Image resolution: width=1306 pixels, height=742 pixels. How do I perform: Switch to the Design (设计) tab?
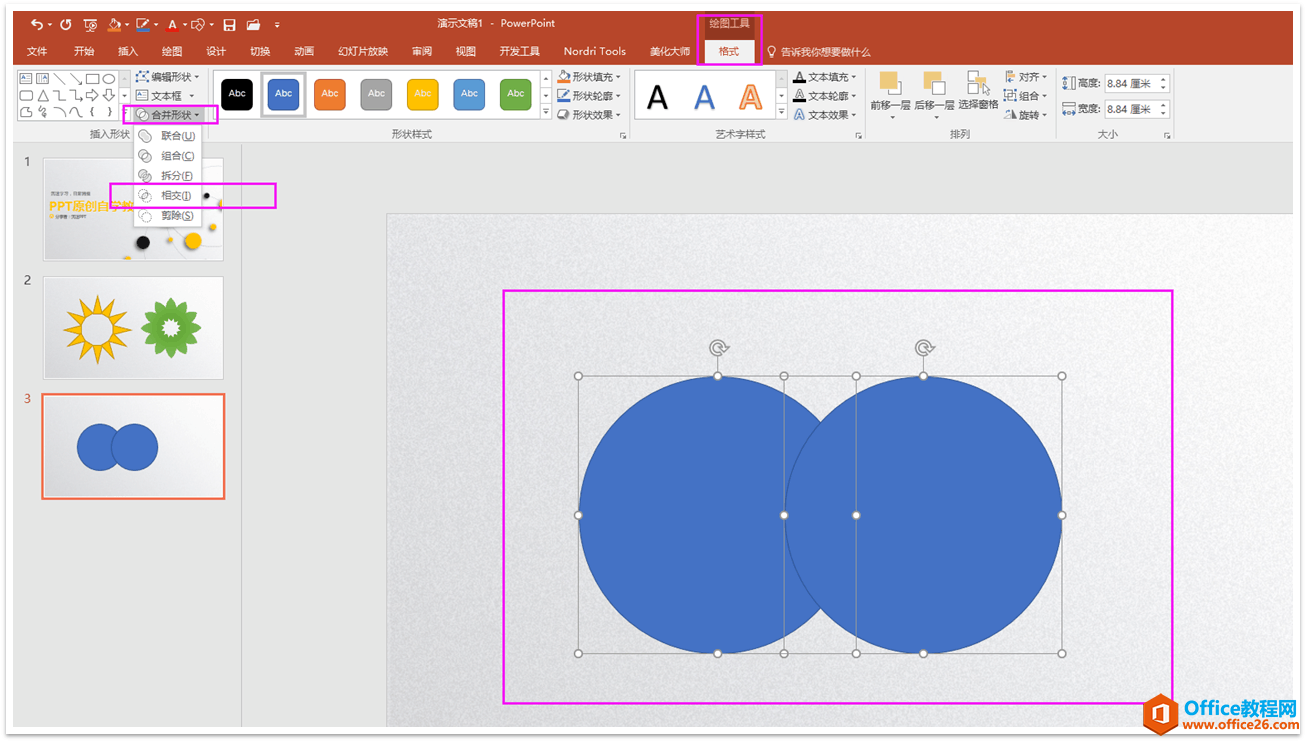216,52
